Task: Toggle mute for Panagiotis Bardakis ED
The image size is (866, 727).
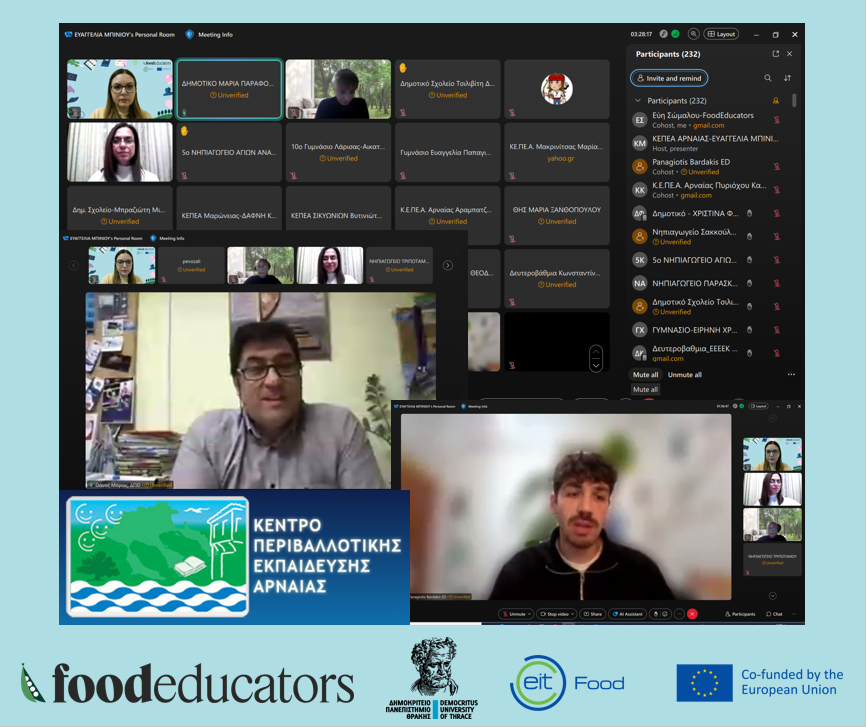Action: coord(776,166)
